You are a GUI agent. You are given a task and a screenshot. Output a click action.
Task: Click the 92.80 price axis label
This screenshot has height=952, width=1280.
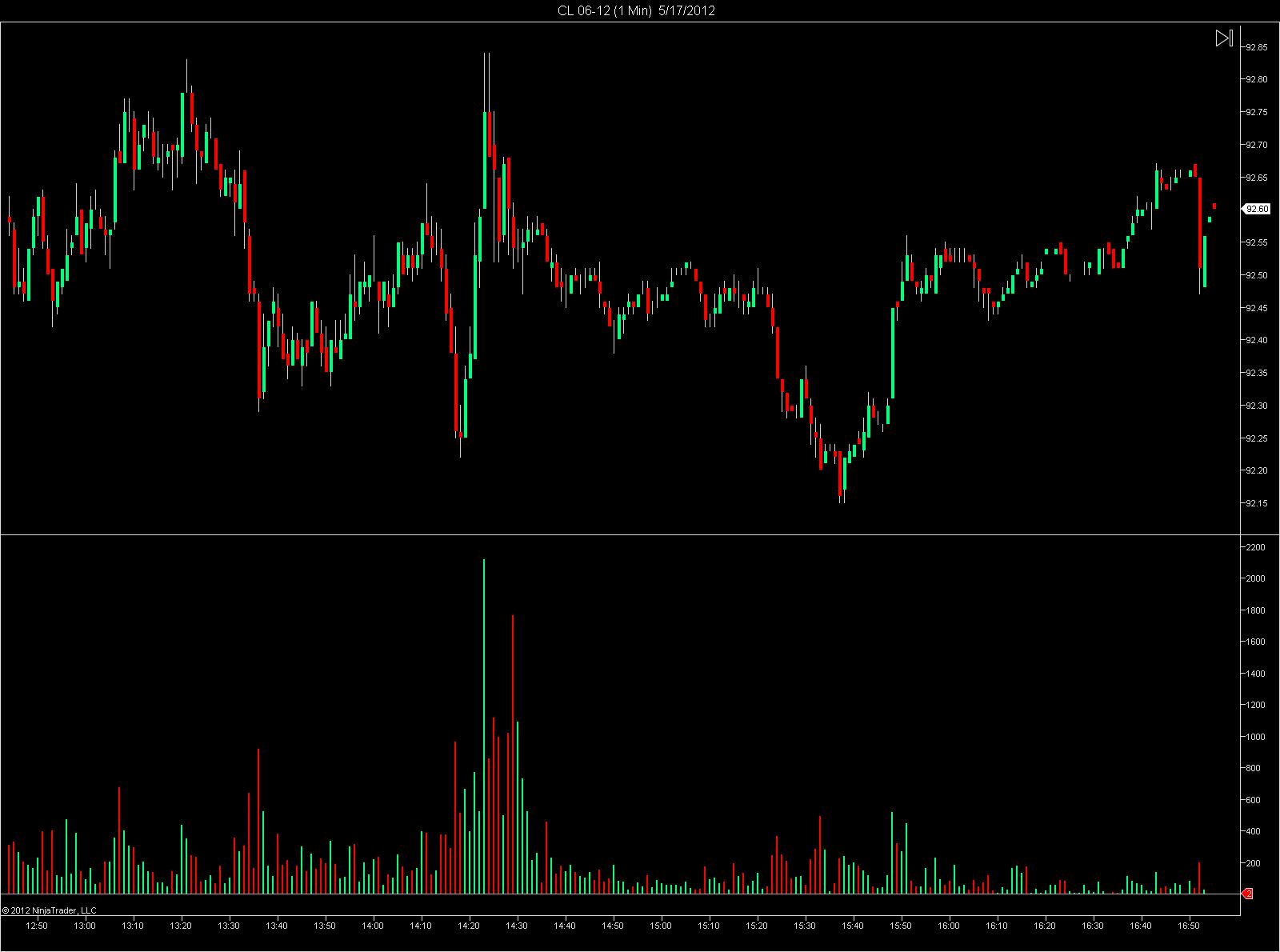[1256, 80]
